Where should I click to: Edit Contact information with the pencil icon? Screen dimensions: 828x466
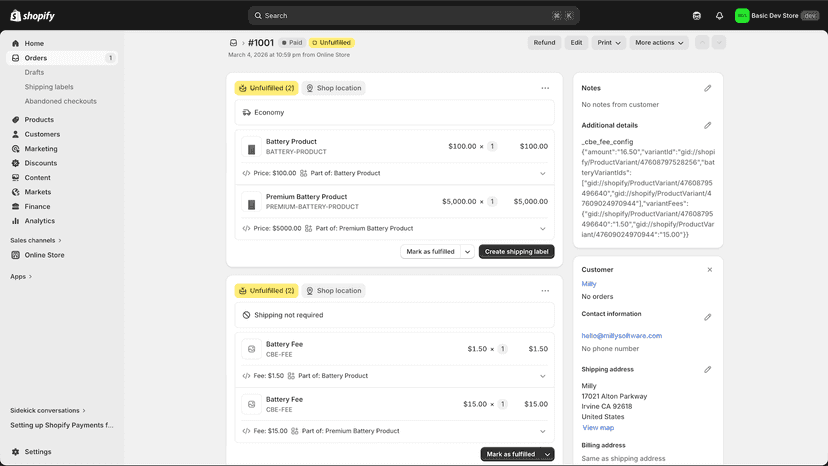click(708, 317)
